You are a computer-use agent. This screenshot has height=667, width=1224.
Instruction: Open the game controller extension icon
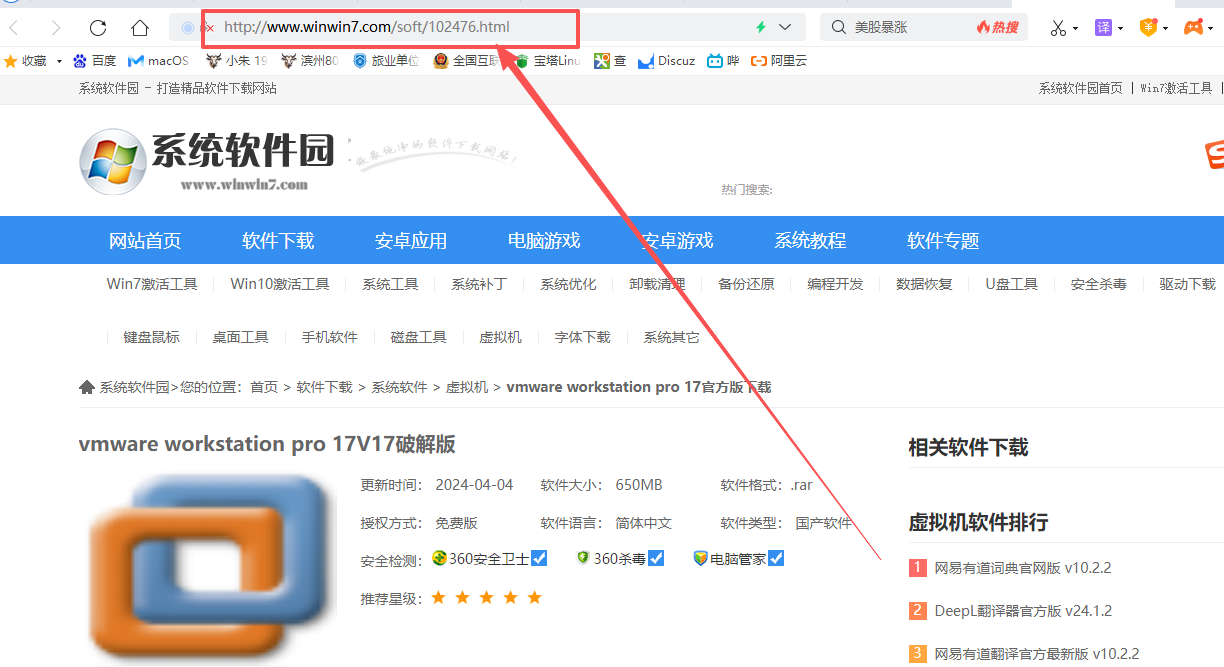point(1194,27)
